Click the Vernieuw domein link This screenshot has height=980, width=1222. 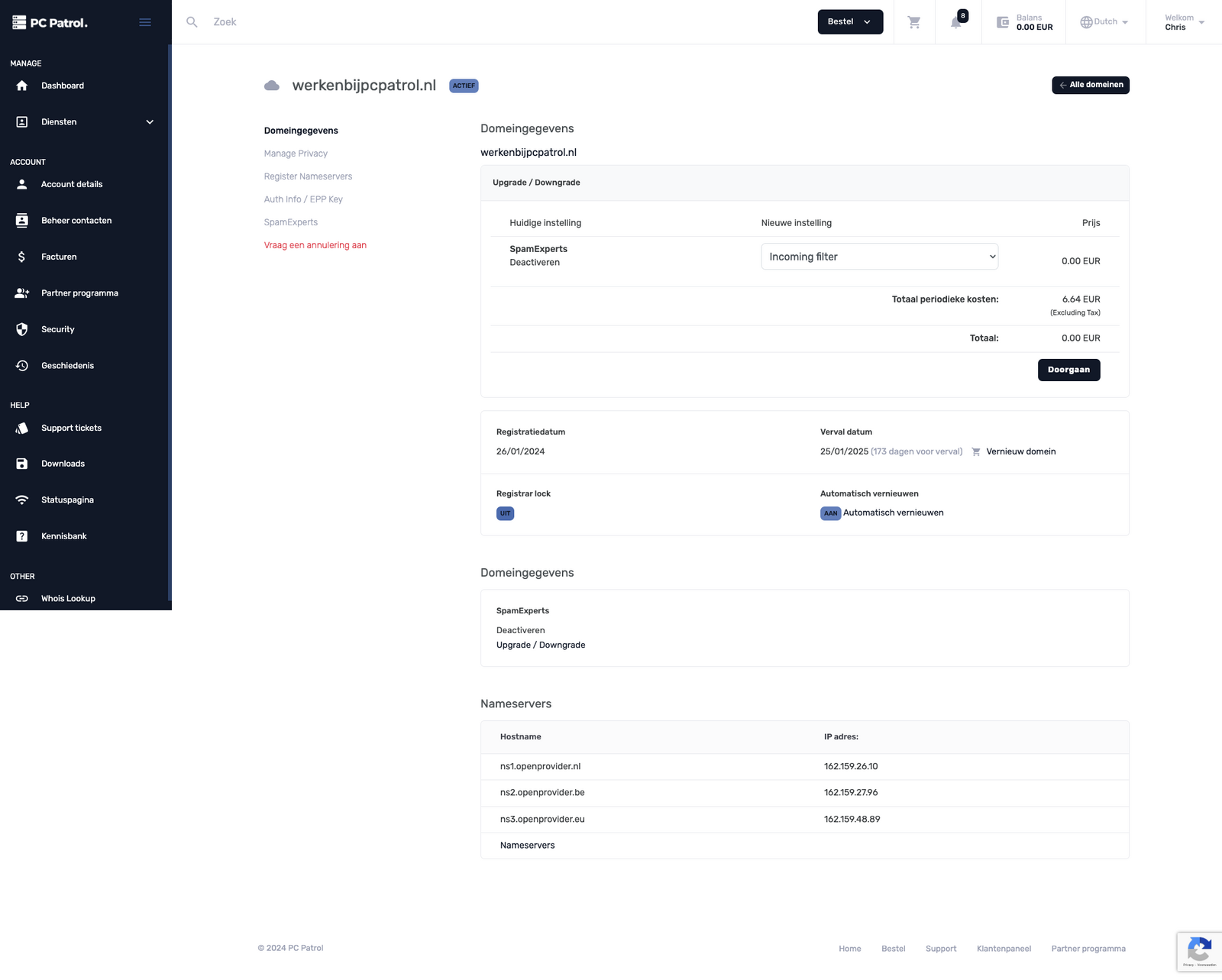(x=1020, y=451)
